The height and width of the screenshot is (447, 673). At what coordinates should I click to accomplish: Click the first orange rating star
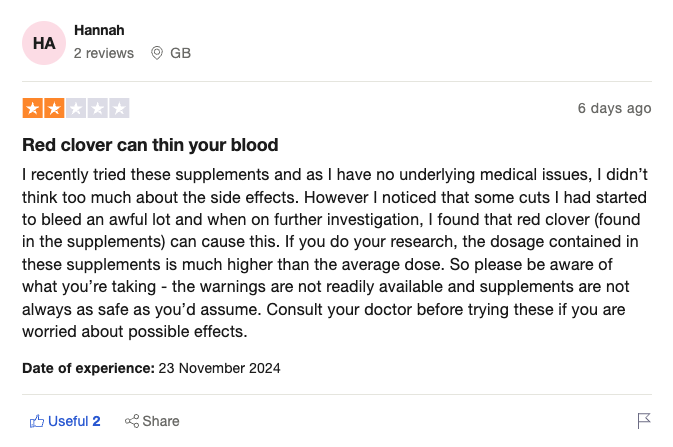click(33, 108)
